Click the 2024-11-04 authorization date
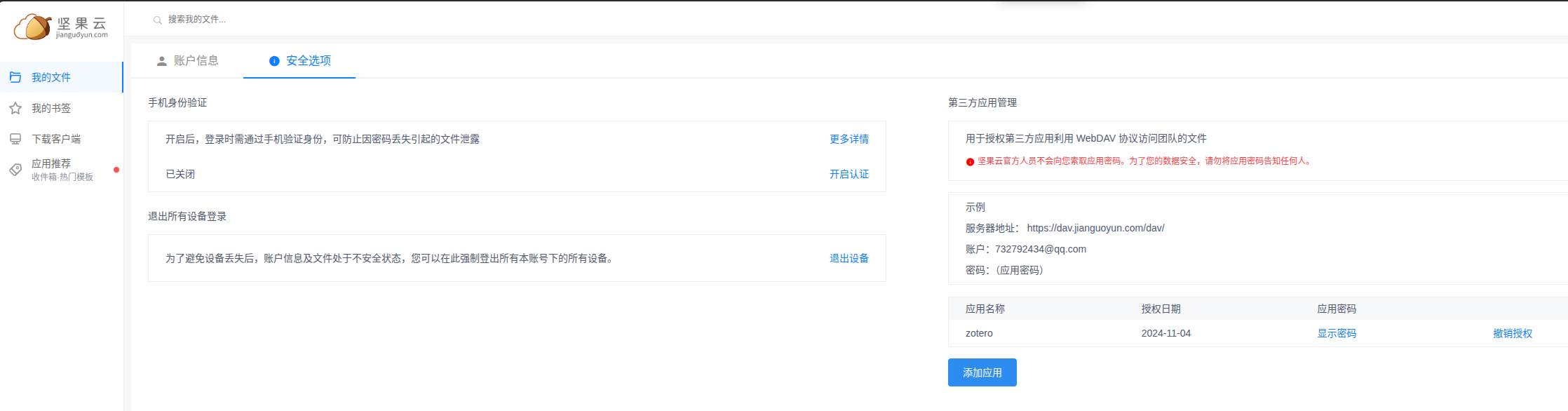 [1166, 333]
